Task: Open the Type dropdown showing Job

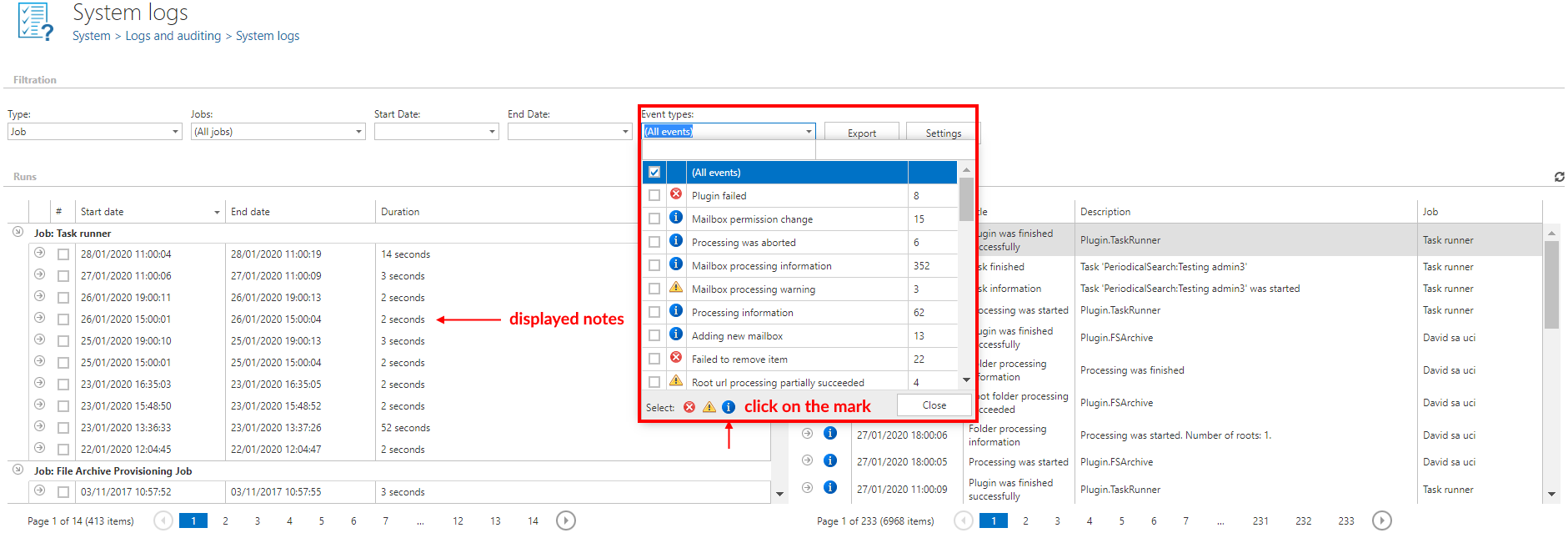Action: click(x=94, y=132)
